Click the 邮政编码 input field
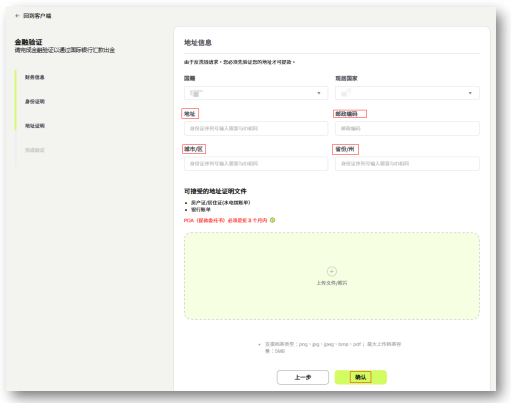 [407, 128]
